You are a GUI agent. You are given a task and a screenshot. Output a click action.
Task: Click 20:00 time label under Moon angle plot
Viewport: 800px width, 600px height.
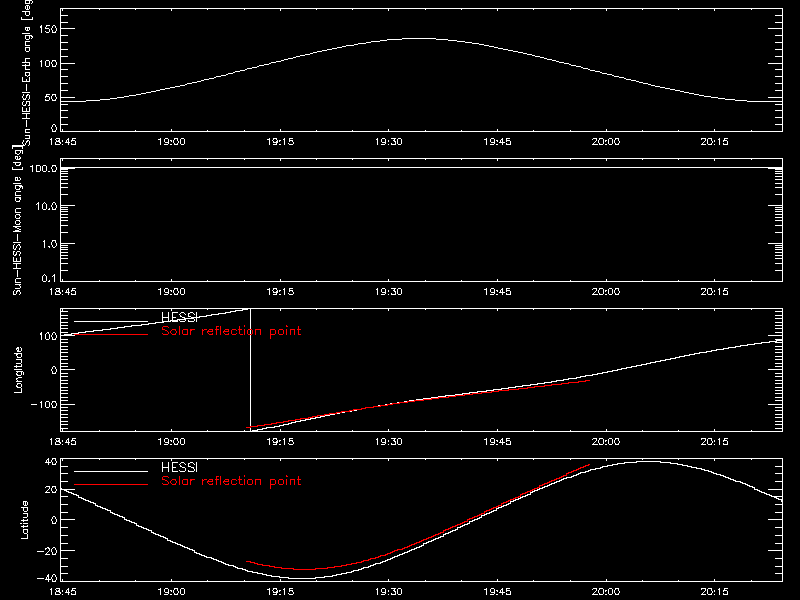click(x=606, y=291)
